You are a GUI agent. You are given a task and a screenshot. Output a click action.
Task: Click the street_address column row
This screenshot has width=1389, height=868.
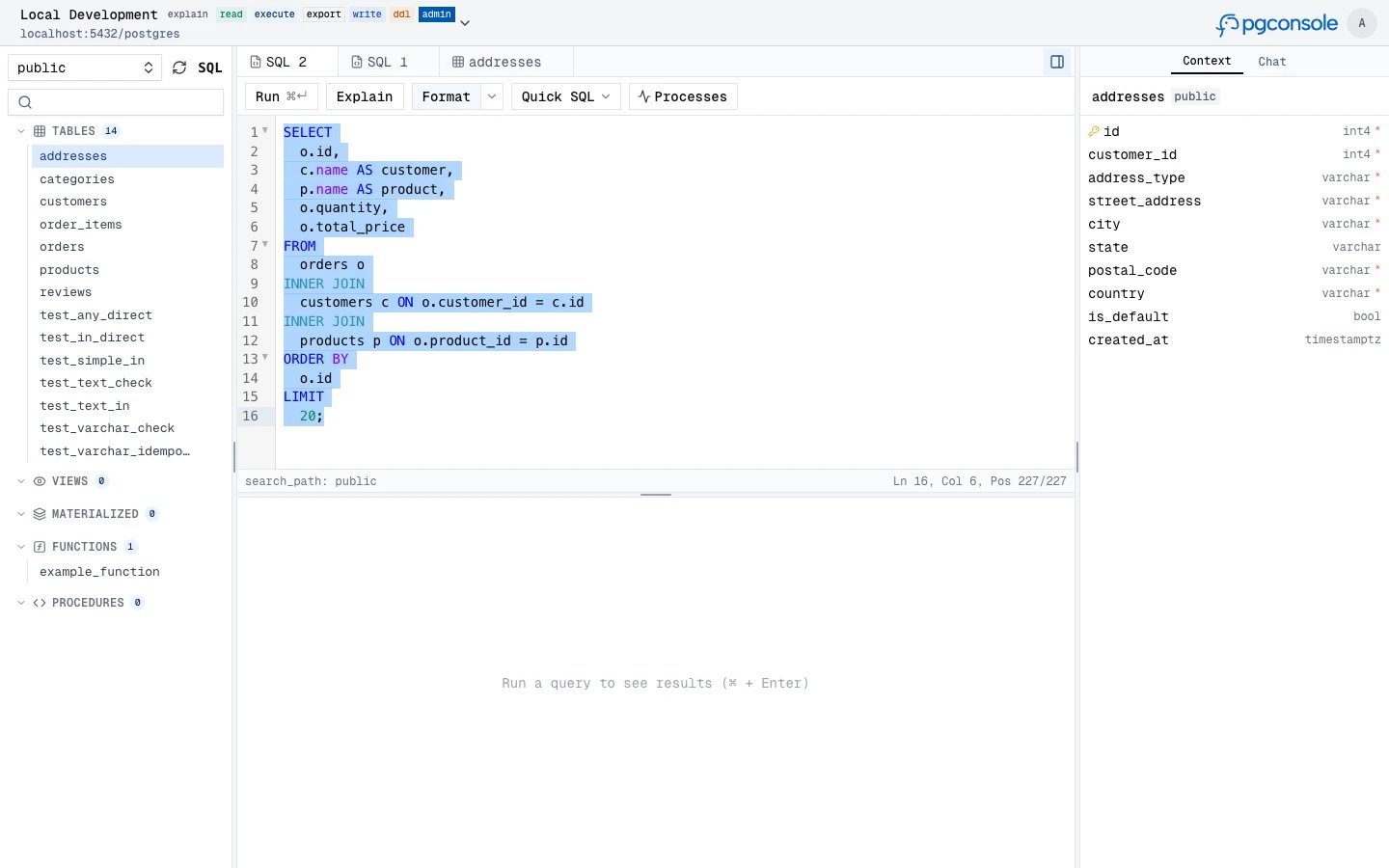(x=1235, y=201)
